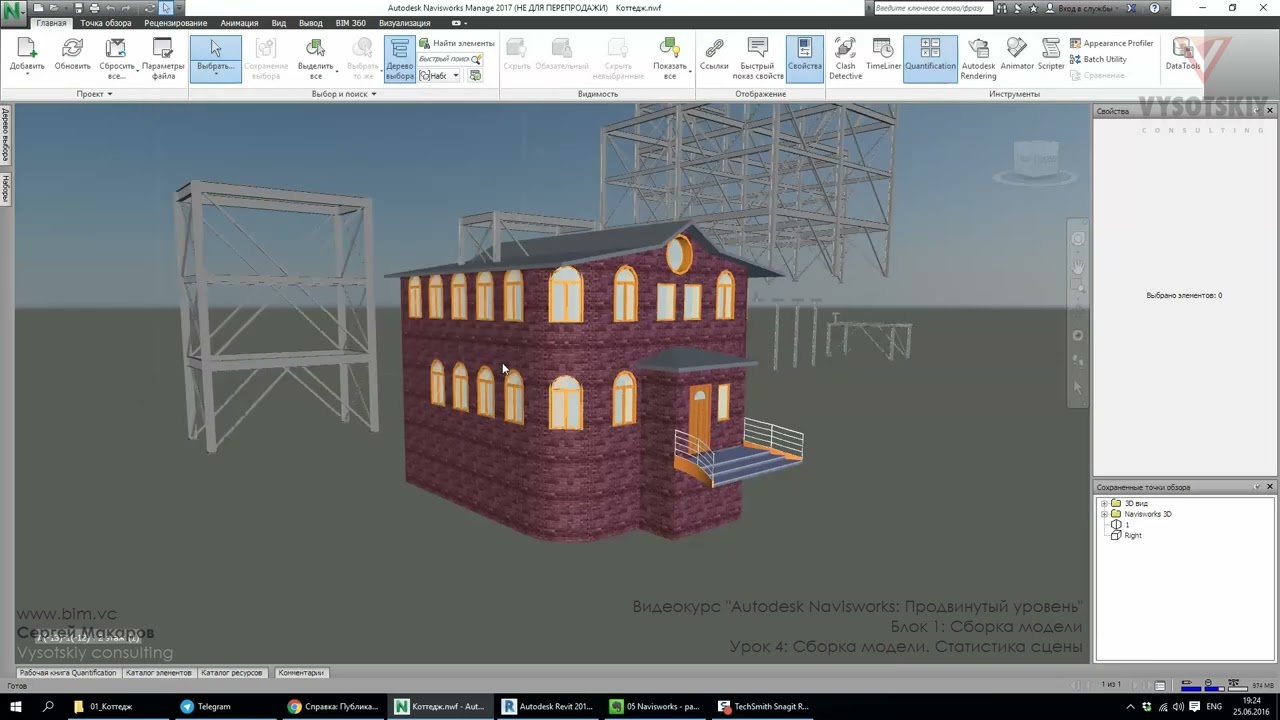Switch to Autodesk Revit in taskbar

(548, 706)
